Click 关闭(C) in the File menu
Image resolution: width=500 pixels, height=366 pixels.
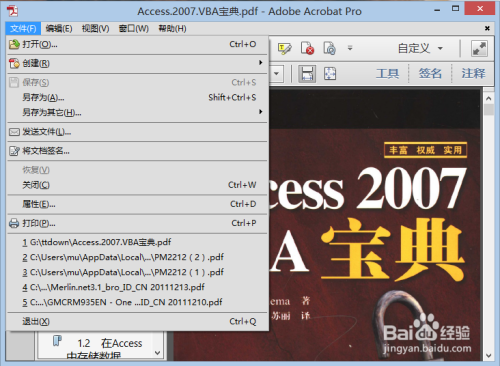[137, 185]
